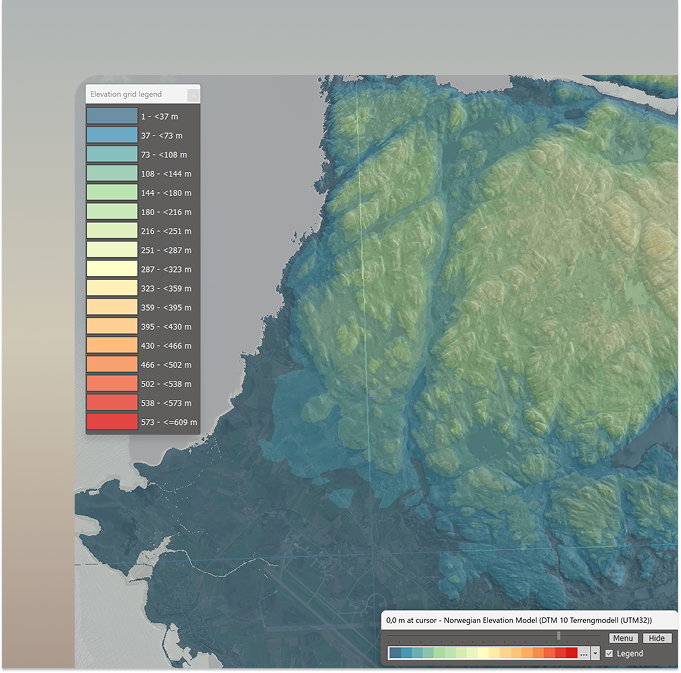Select the 108 - <144 m color swatch

(x=112, y=173)
